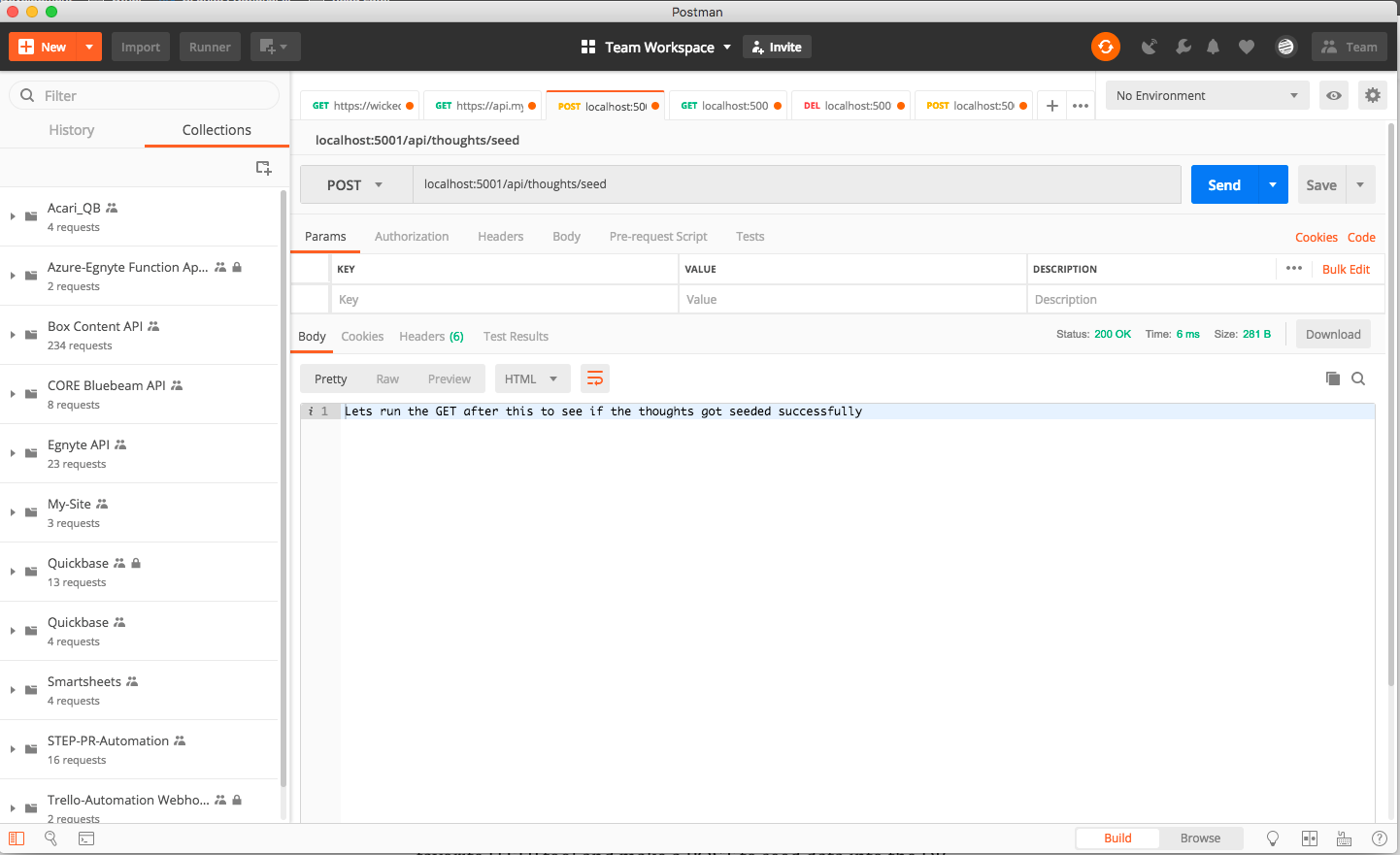Open the request Cookies link

(x=1316, y=237)
